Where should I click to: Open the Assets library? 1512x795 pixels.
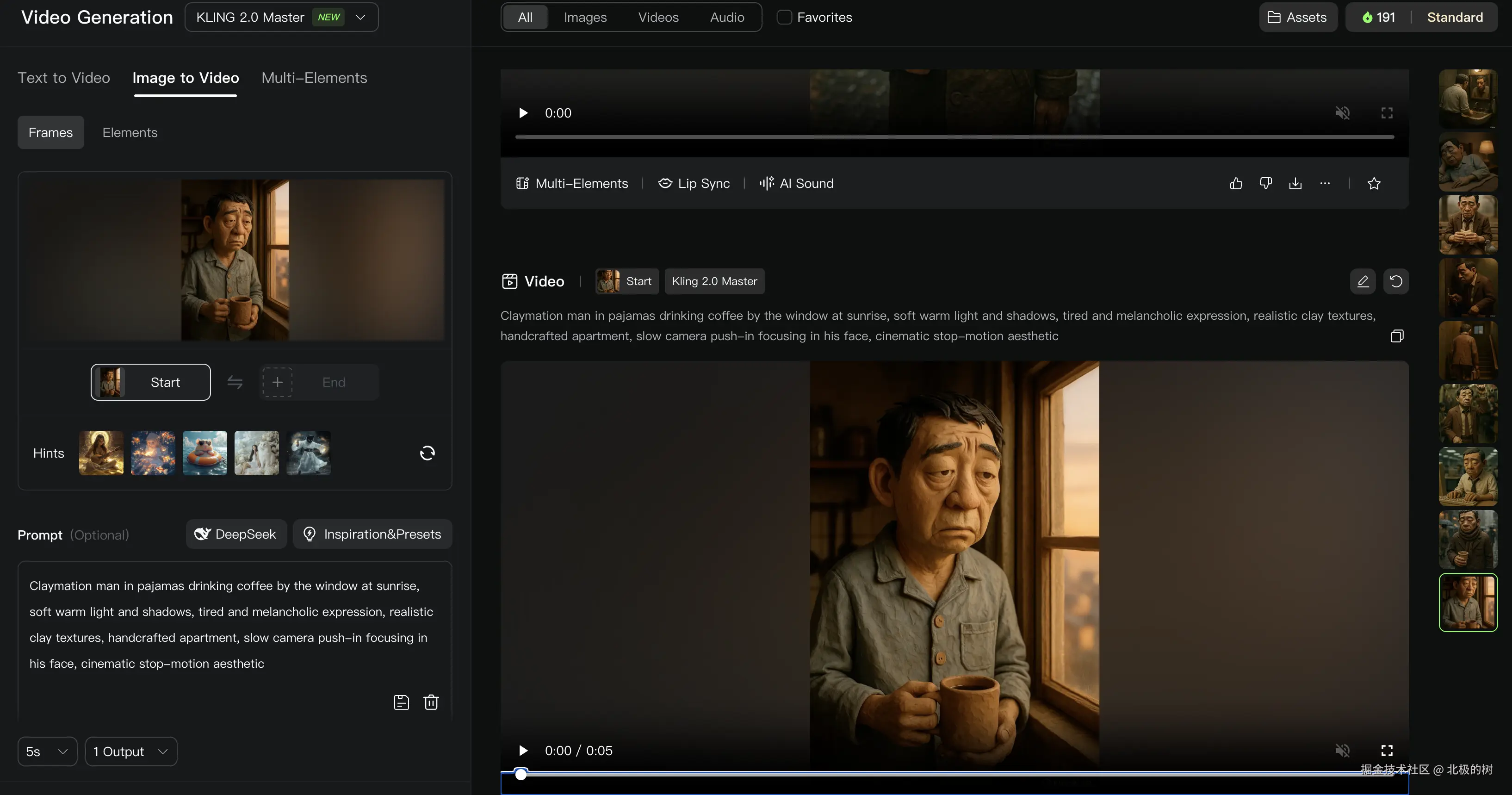pos(1298,17)
